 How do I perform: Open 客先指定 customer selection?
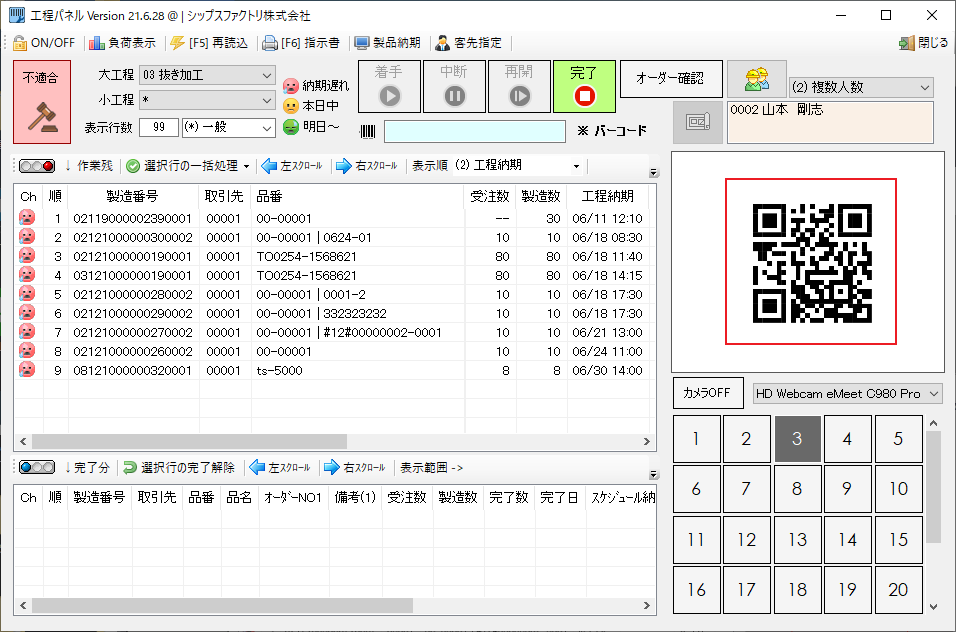[469, 43]
